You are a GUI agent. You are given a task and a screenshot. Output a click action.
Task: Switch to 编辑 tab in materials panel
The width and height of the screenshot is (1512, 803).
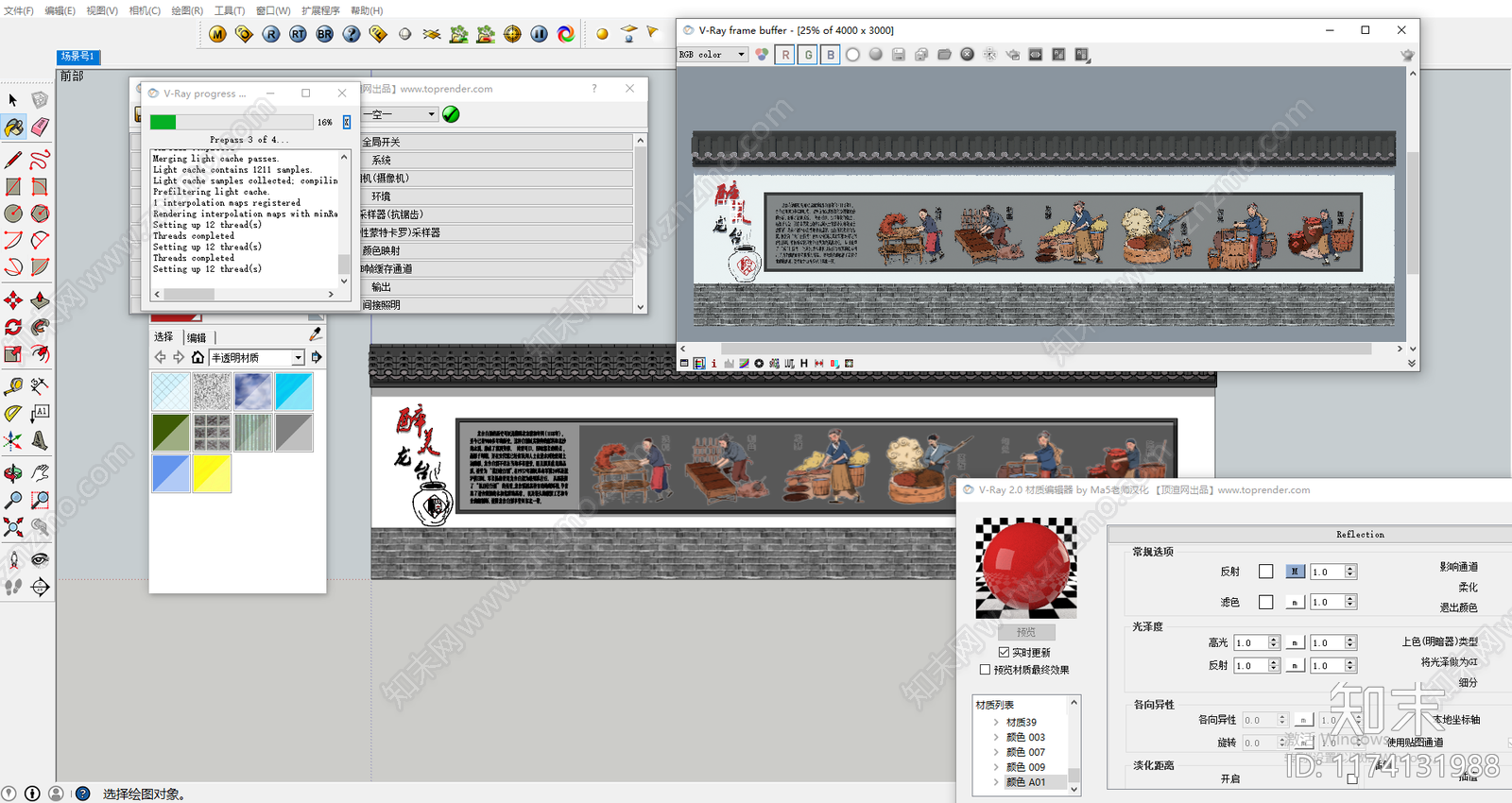click(197, 337)
